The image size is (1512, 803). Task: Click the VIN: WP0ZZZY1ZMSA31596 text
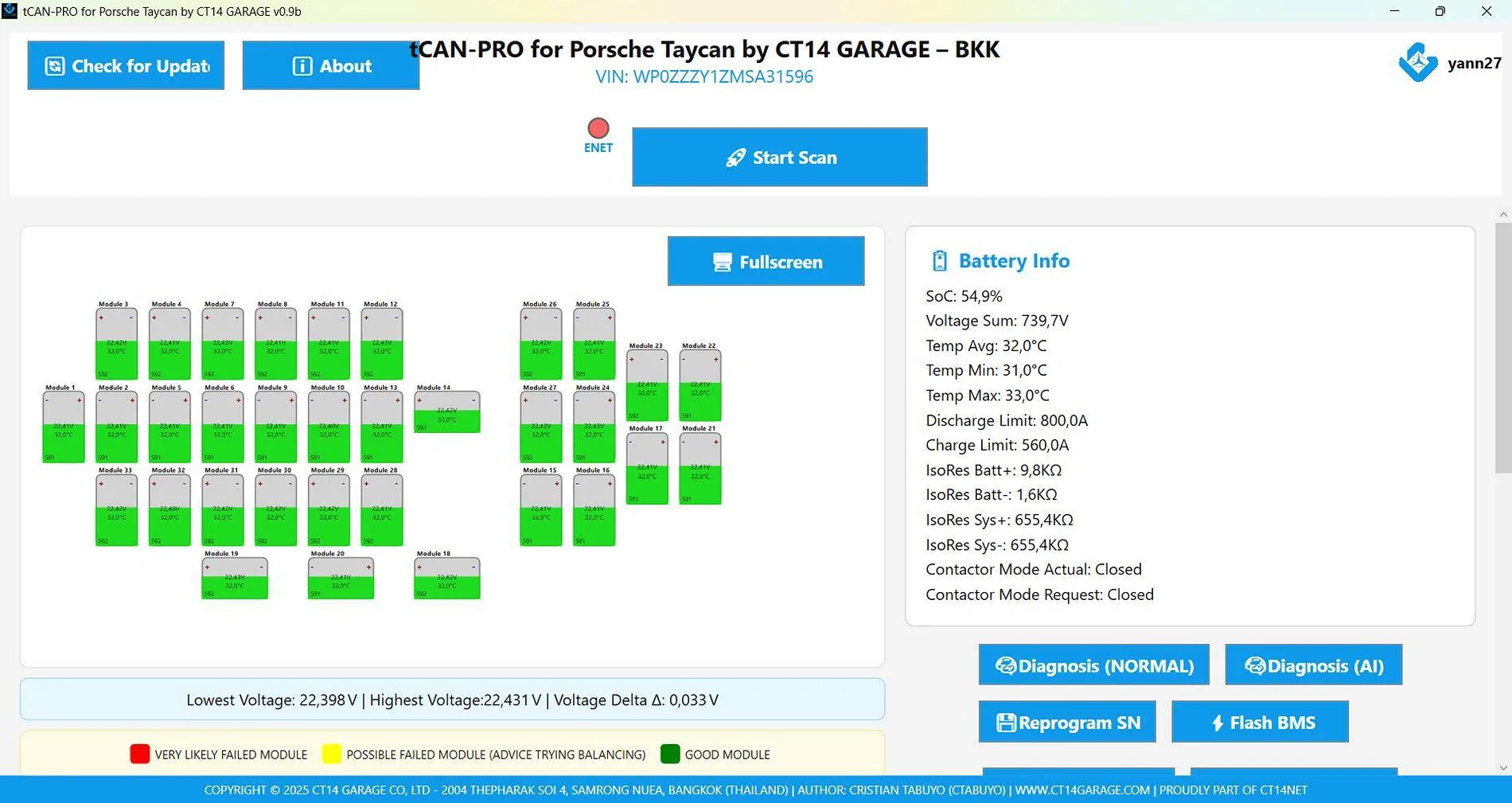click(x=704, y=76)
